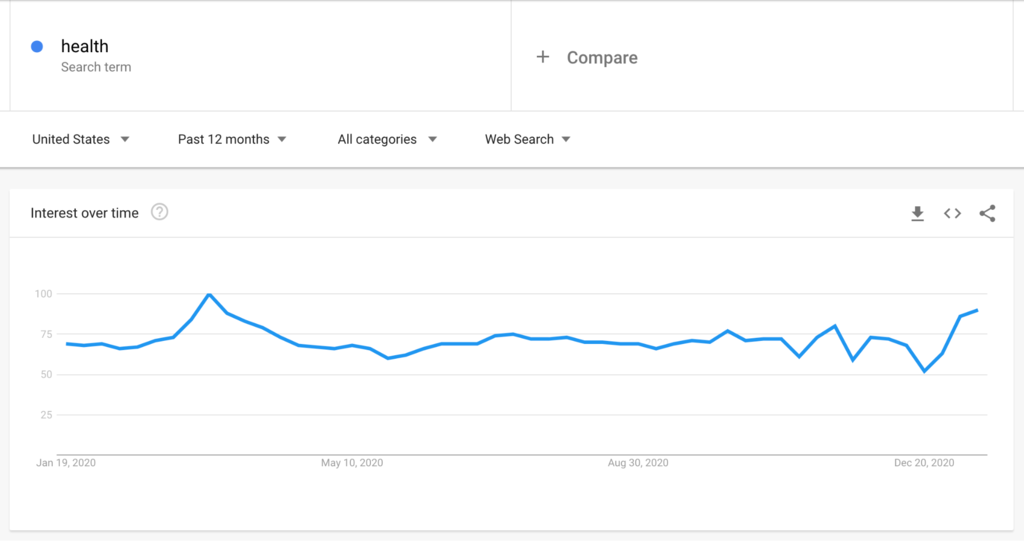Click the Aug 30, 2020 axis label

point(638,463)
